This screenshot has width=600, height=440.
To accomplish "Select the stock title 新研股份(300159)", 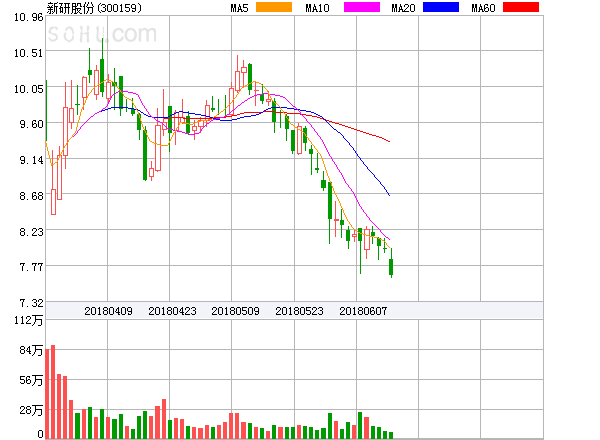I will [x=94, y=8].
